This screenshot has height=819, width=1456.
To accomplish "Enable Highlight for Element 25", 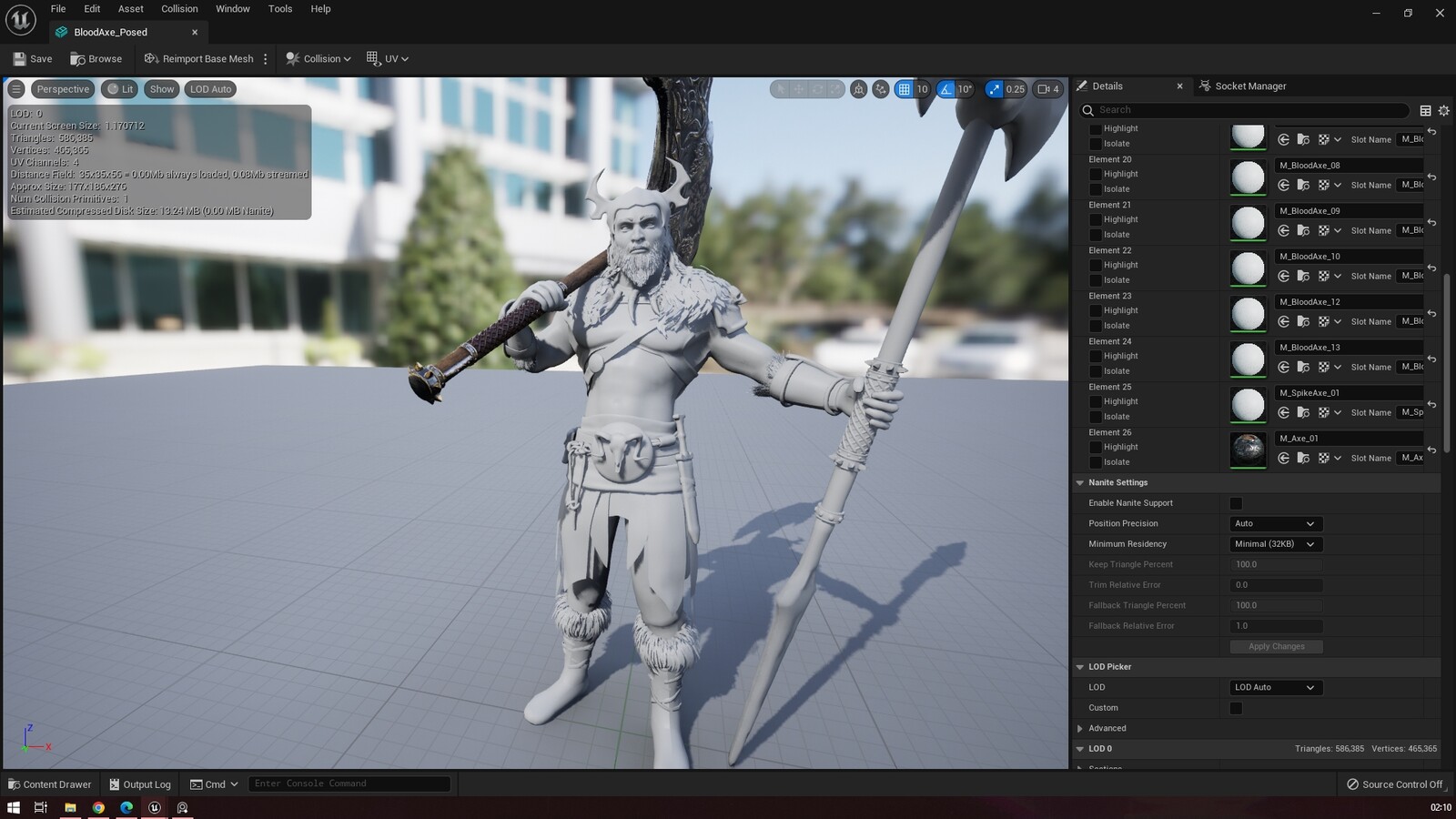I will (1096, 402).
